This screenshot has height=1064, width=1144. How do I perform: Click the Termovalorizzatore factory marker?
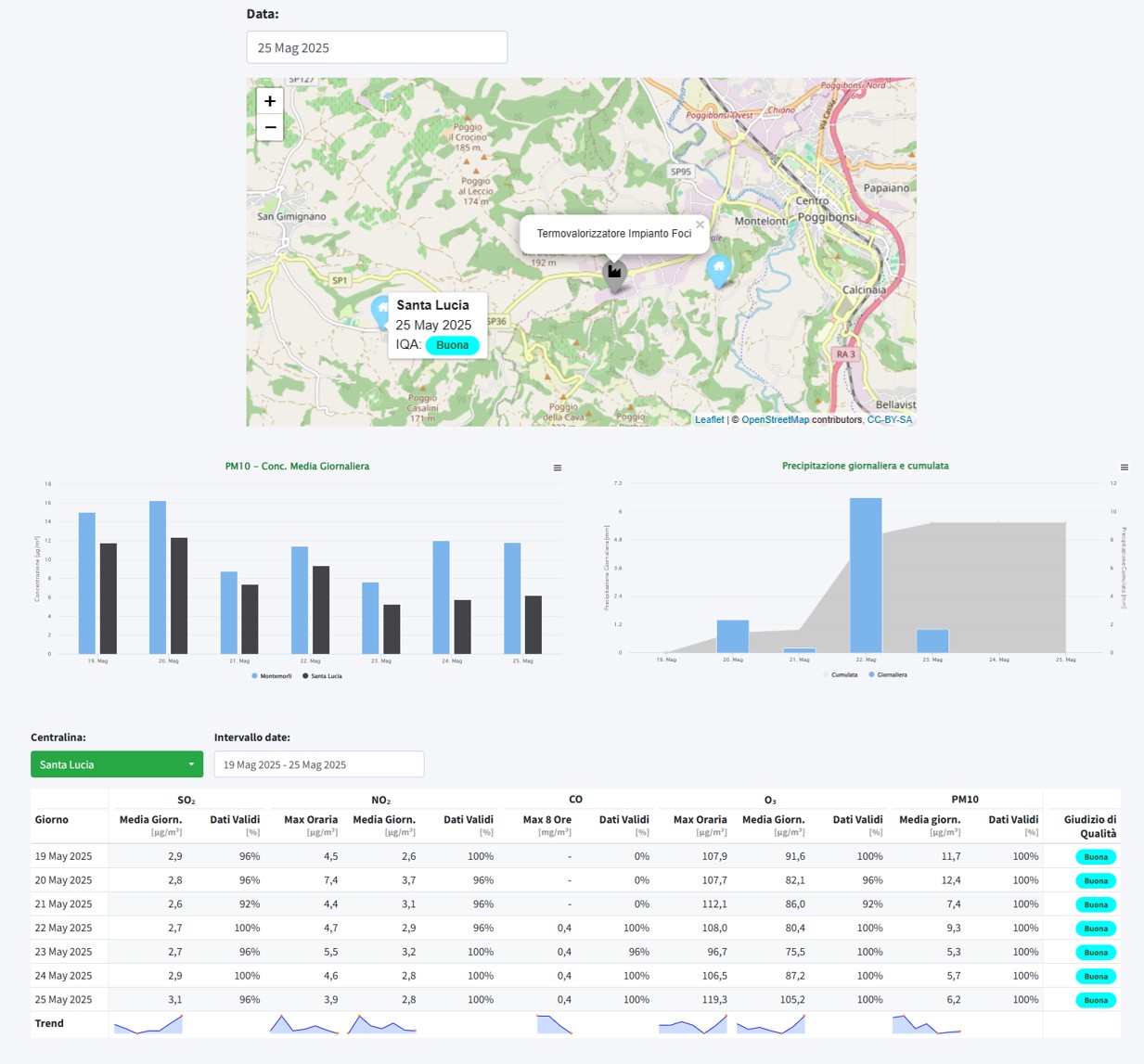coord(614,274)
